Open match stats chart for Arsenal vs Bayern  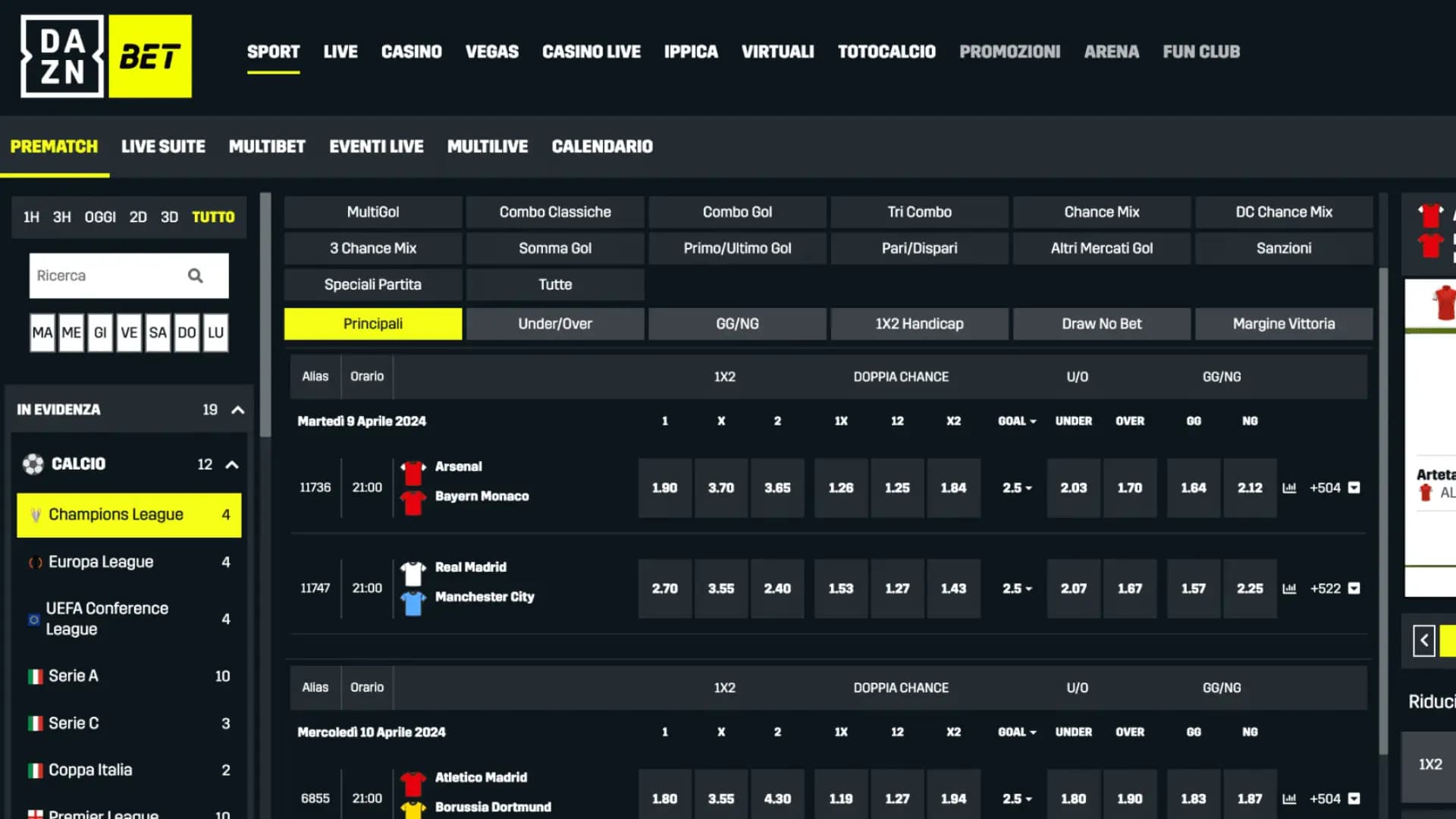point(1289,488)
